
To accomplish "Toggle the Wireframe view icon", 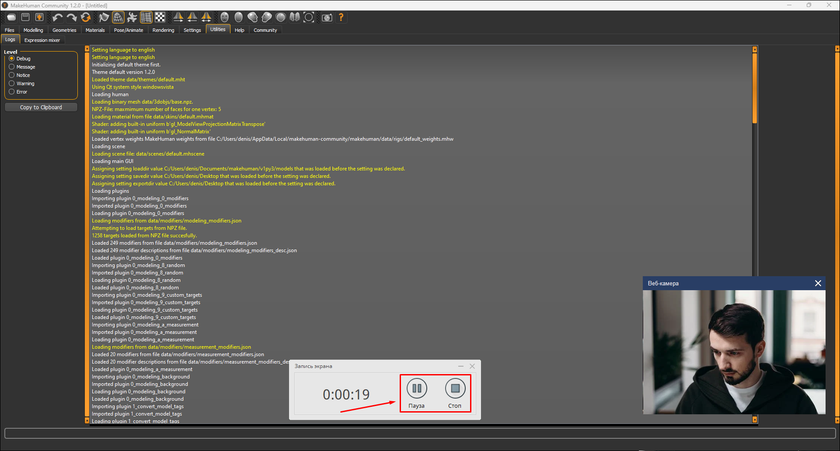I will [118, 18].
